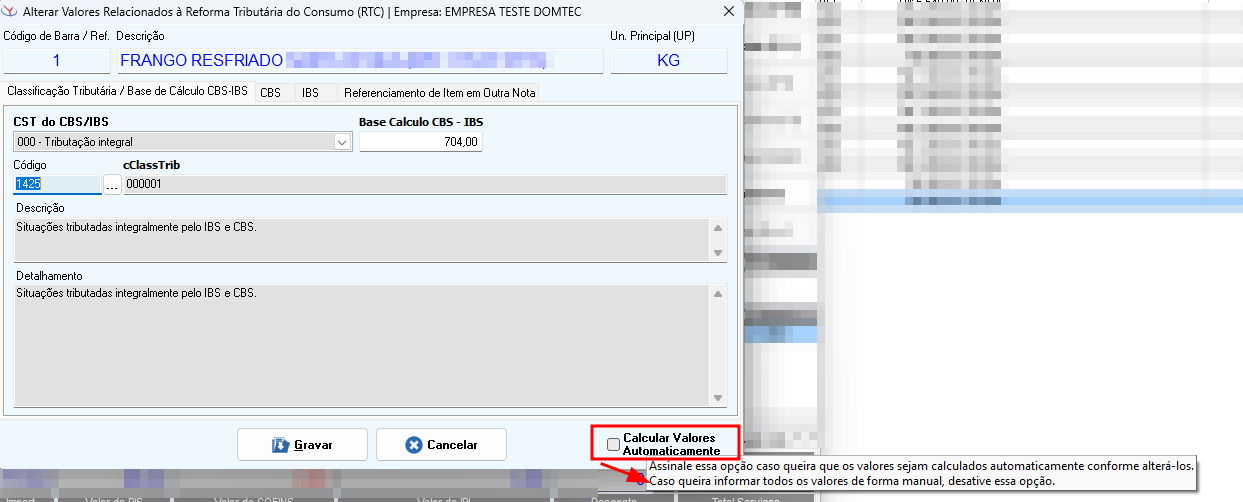The width and height of the screenshot is (1243, 502).
Task: Click the Código de Barra / Ref. field
Action: 56,60
